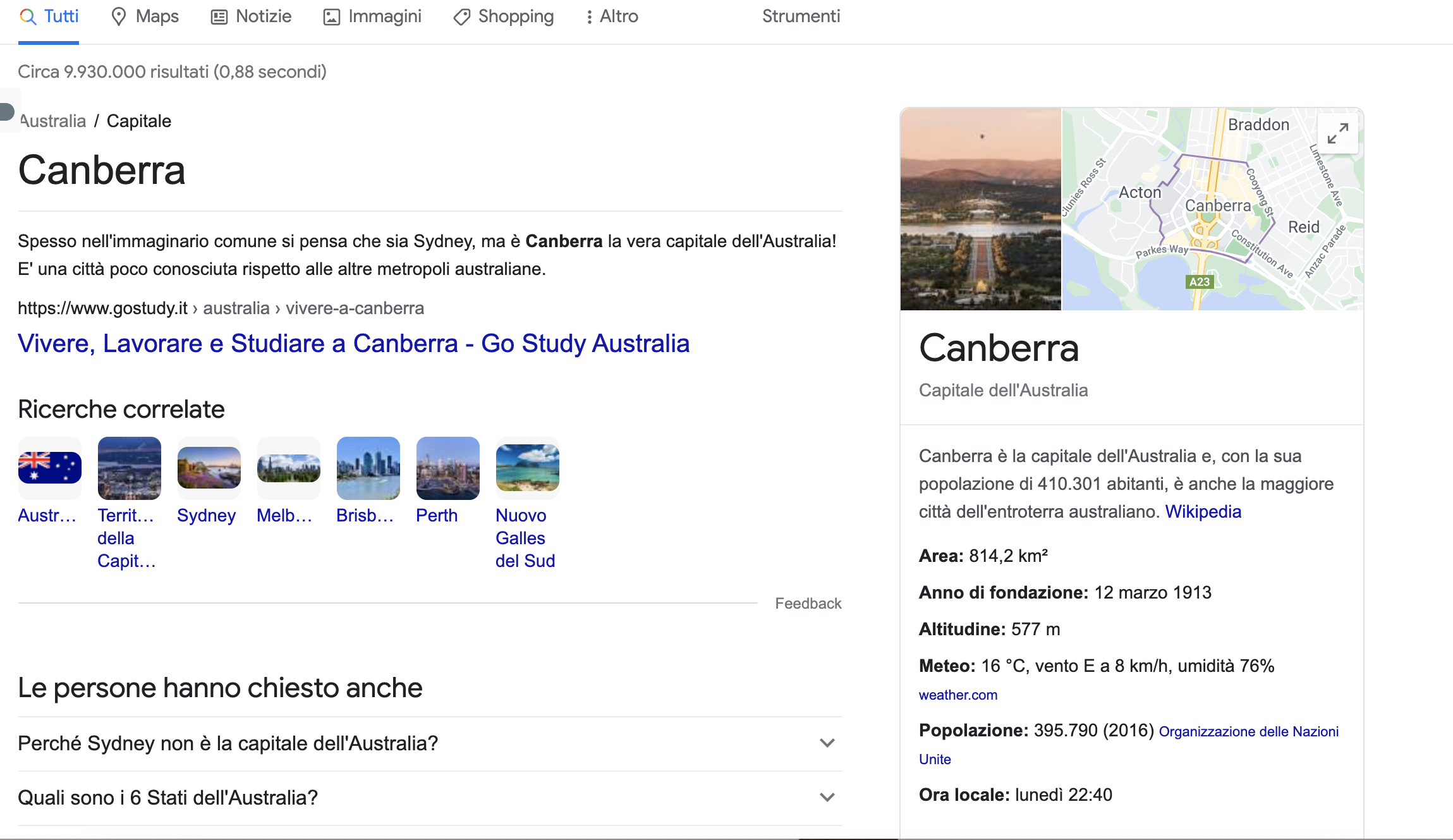Open the Wikipedia link in knowledge panel
The width and height of the screenshot is (1453, 840).
click(x=1203, y=512)
